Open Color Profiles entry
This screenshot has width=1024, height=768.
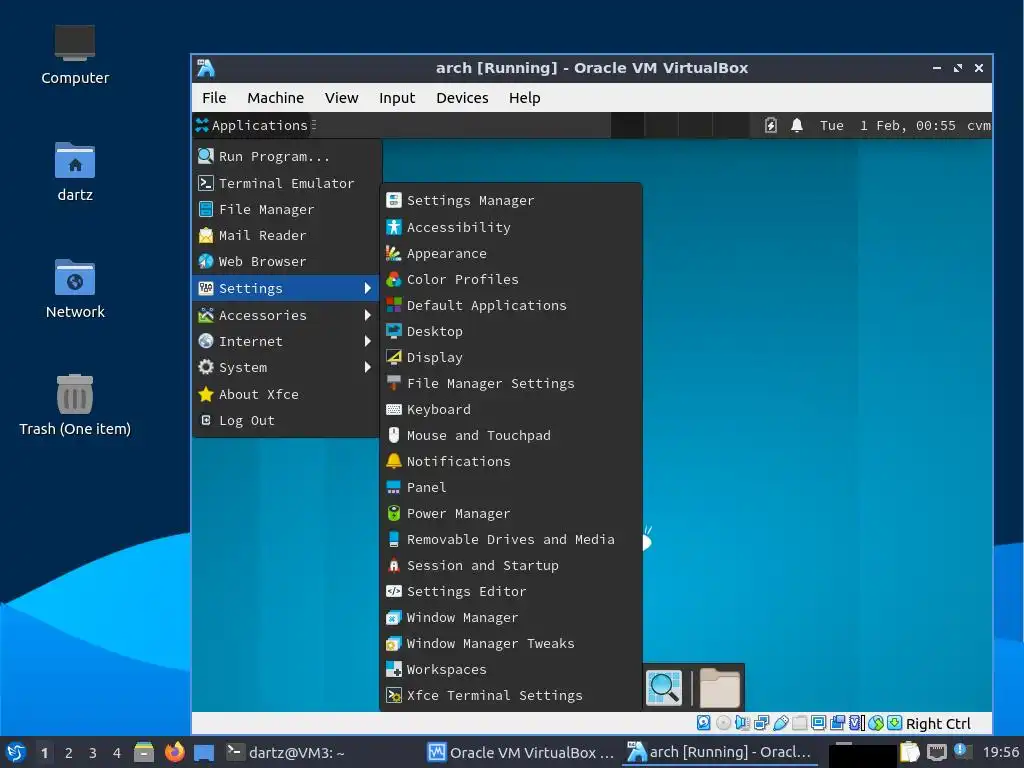[x=511, y=280]
